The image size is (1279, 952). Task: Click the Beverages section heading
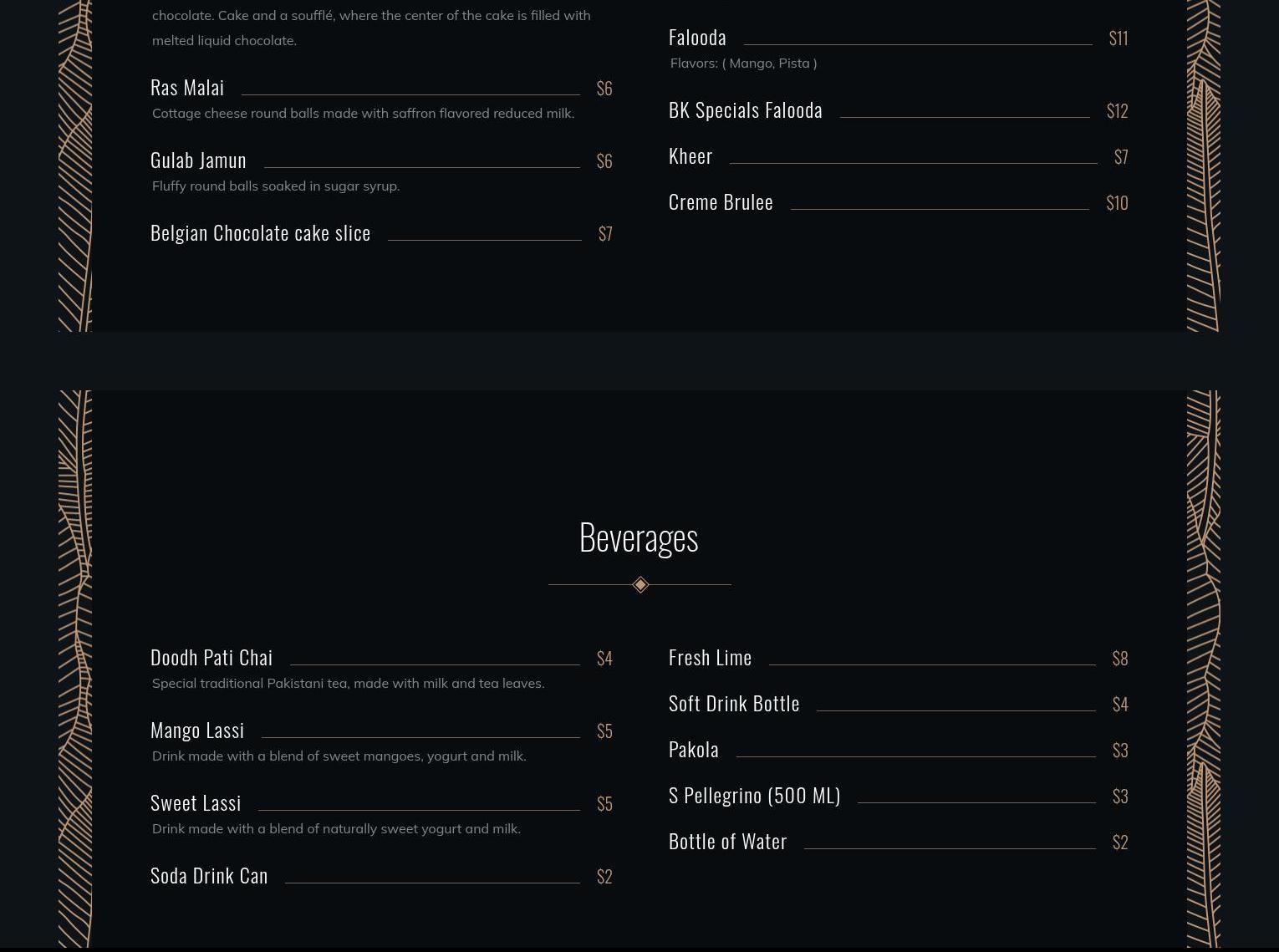[639, 537]
